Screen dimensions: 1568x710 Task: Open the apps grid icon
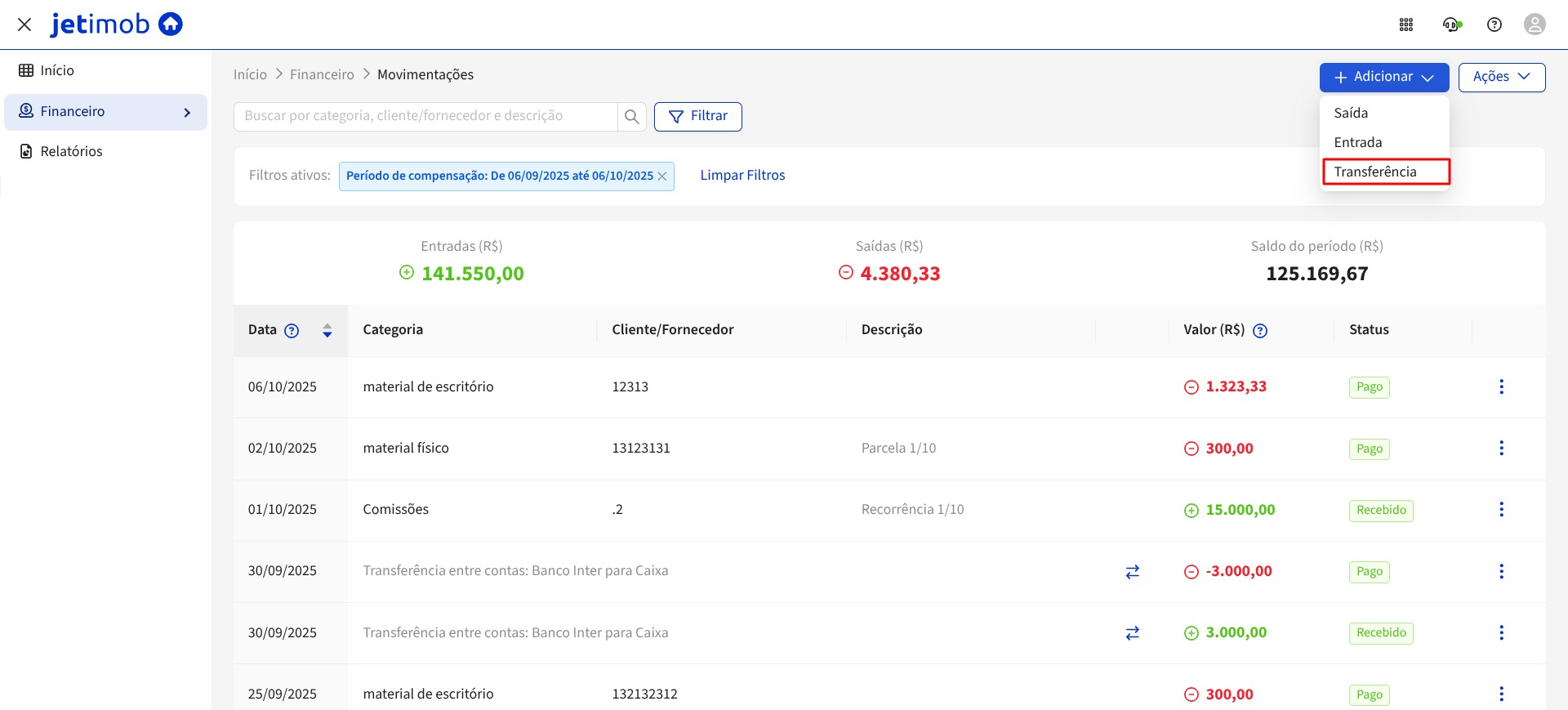tap(1405, 25)
